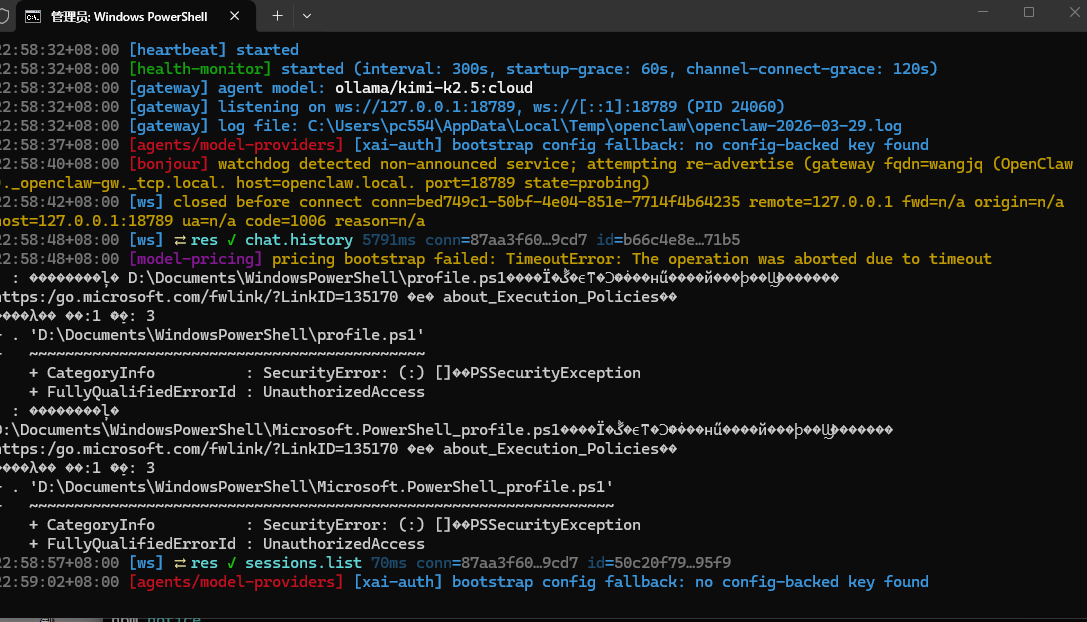Close the terminal window
The height and width of the screenshot is (622, 1087).
[1074, 12]
